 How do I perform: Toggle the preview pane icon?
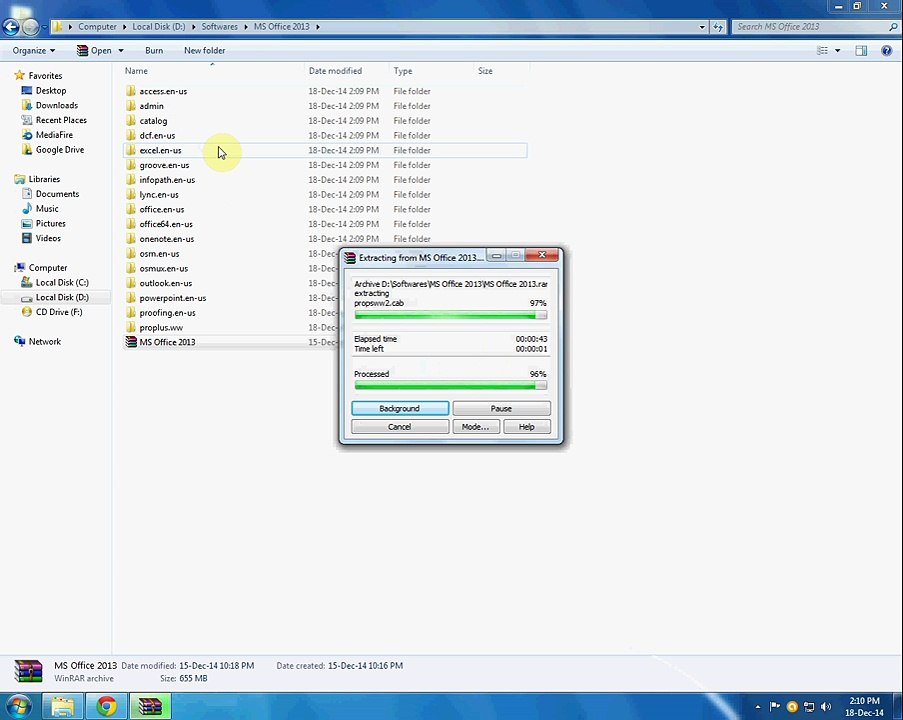[861, 51]
